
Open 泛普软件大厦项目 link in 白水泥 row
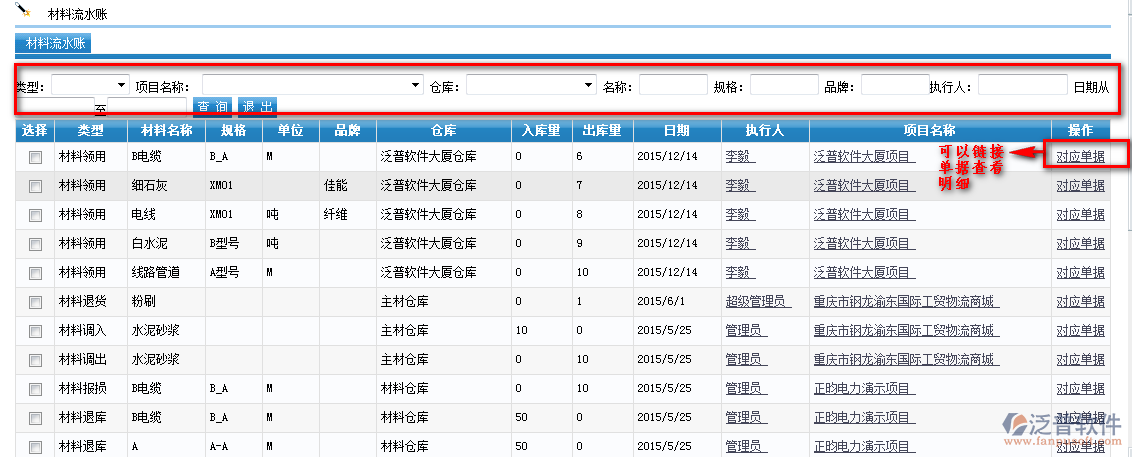click(x=863, y=244)
